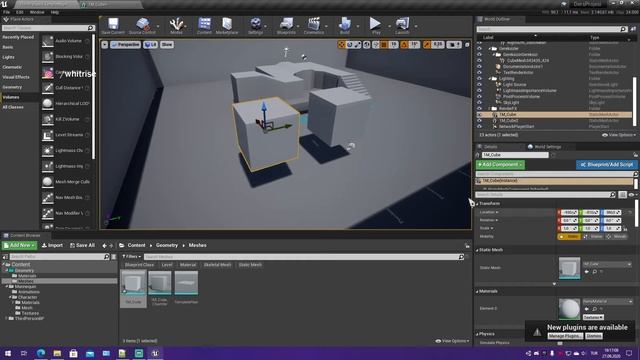The height and width of the screenshot is (360, 640).
Task: Select Blocking Volume actor icon
Action: (48, 56)
